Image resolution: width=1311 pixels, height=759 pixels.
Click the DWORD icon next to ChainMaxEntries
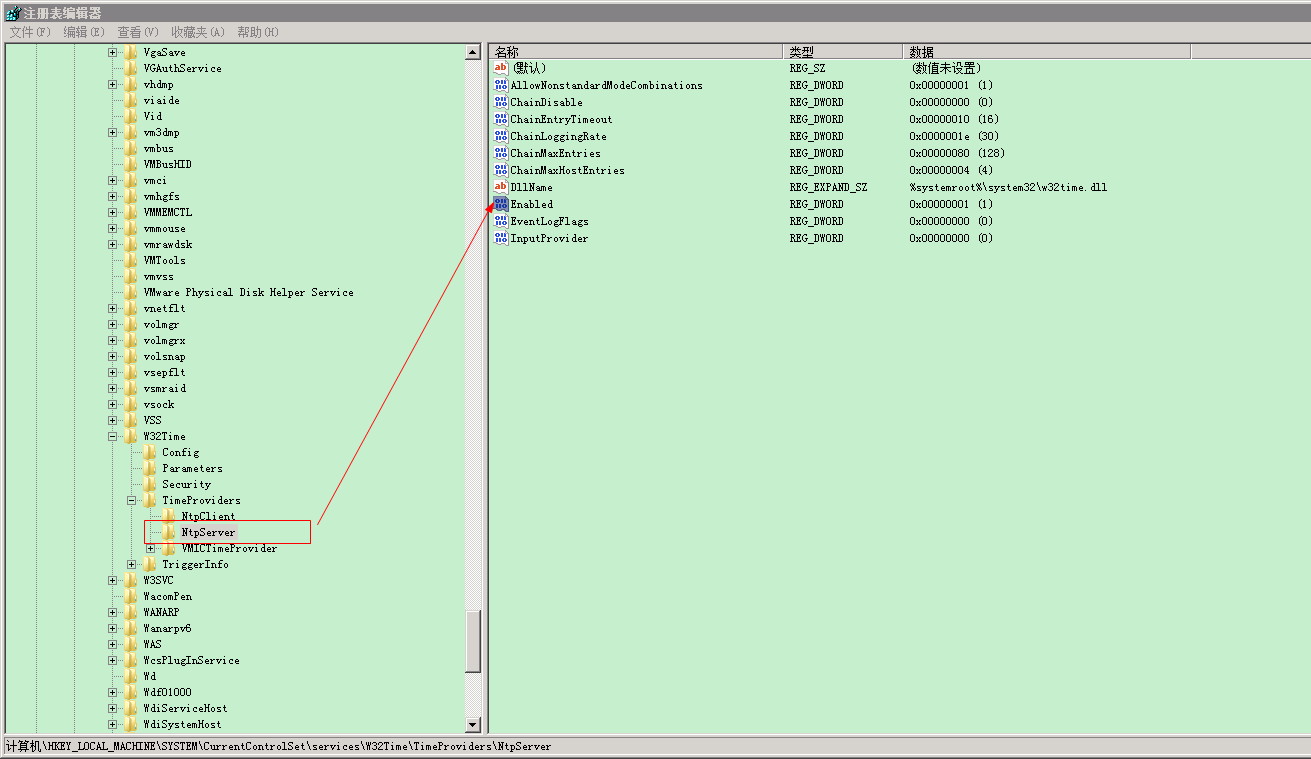500,153
